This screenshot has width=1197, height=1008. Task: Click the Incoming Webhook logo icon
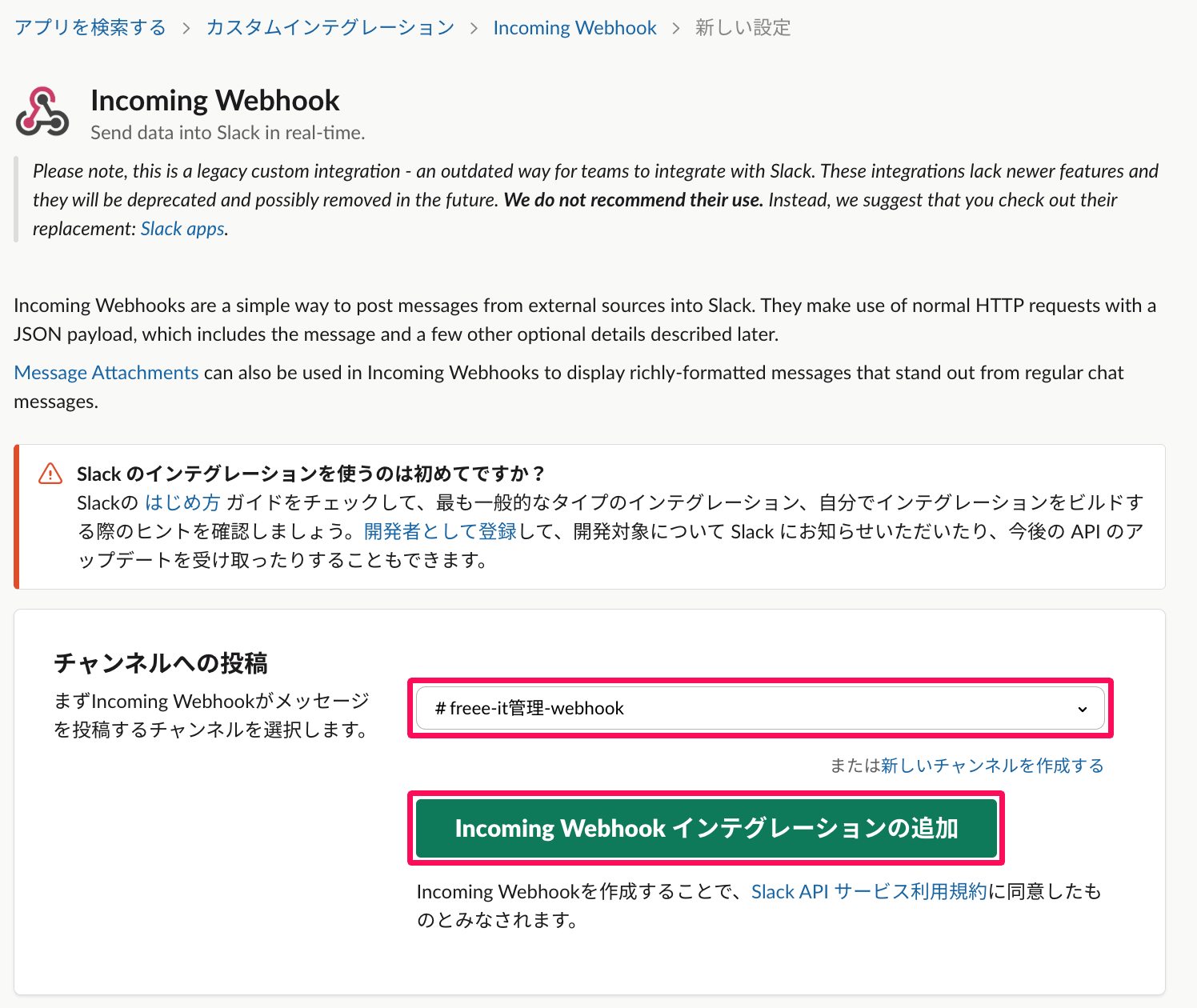[42, 112]
